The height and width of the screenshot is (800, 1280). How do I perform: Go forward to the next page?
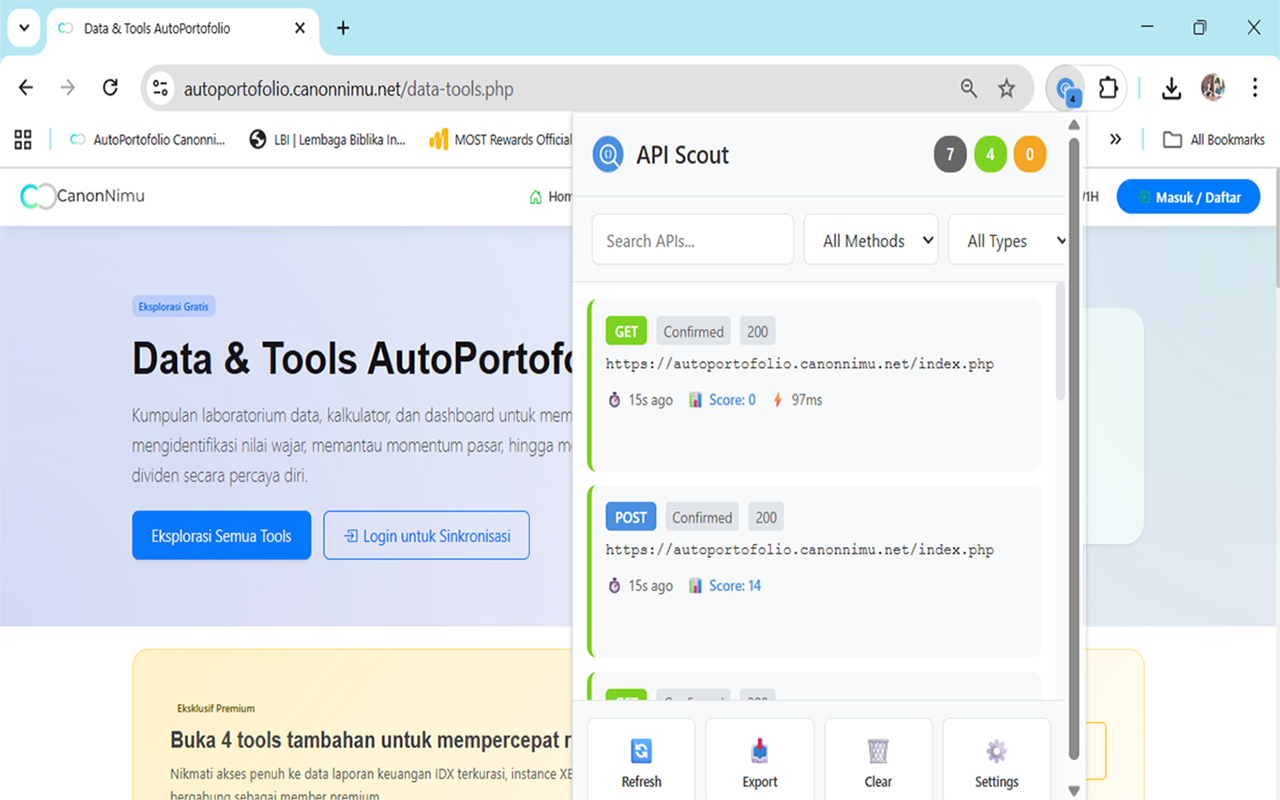coord(68,88)
